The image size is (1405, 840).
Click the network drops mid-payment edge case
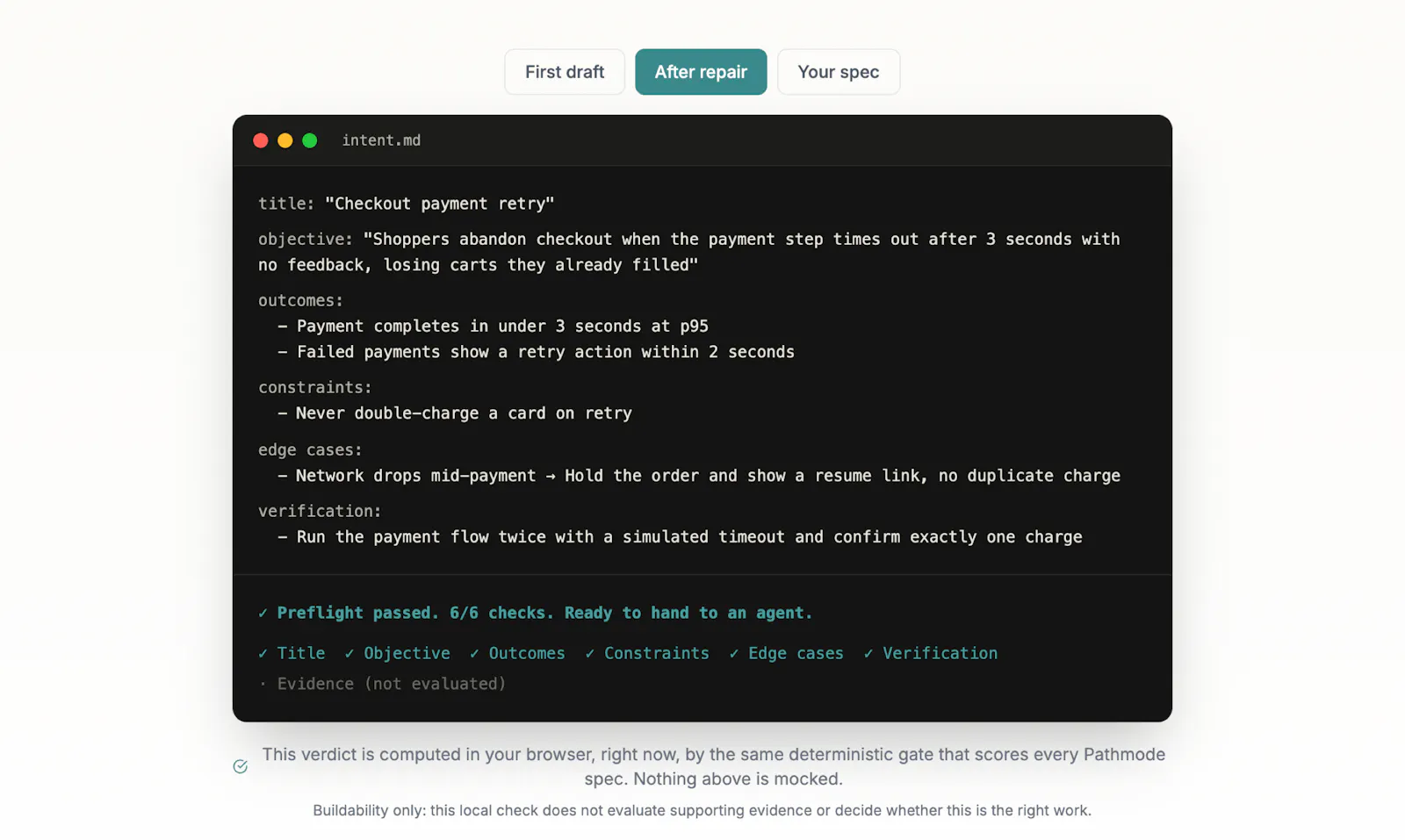[x=699, y=476]
